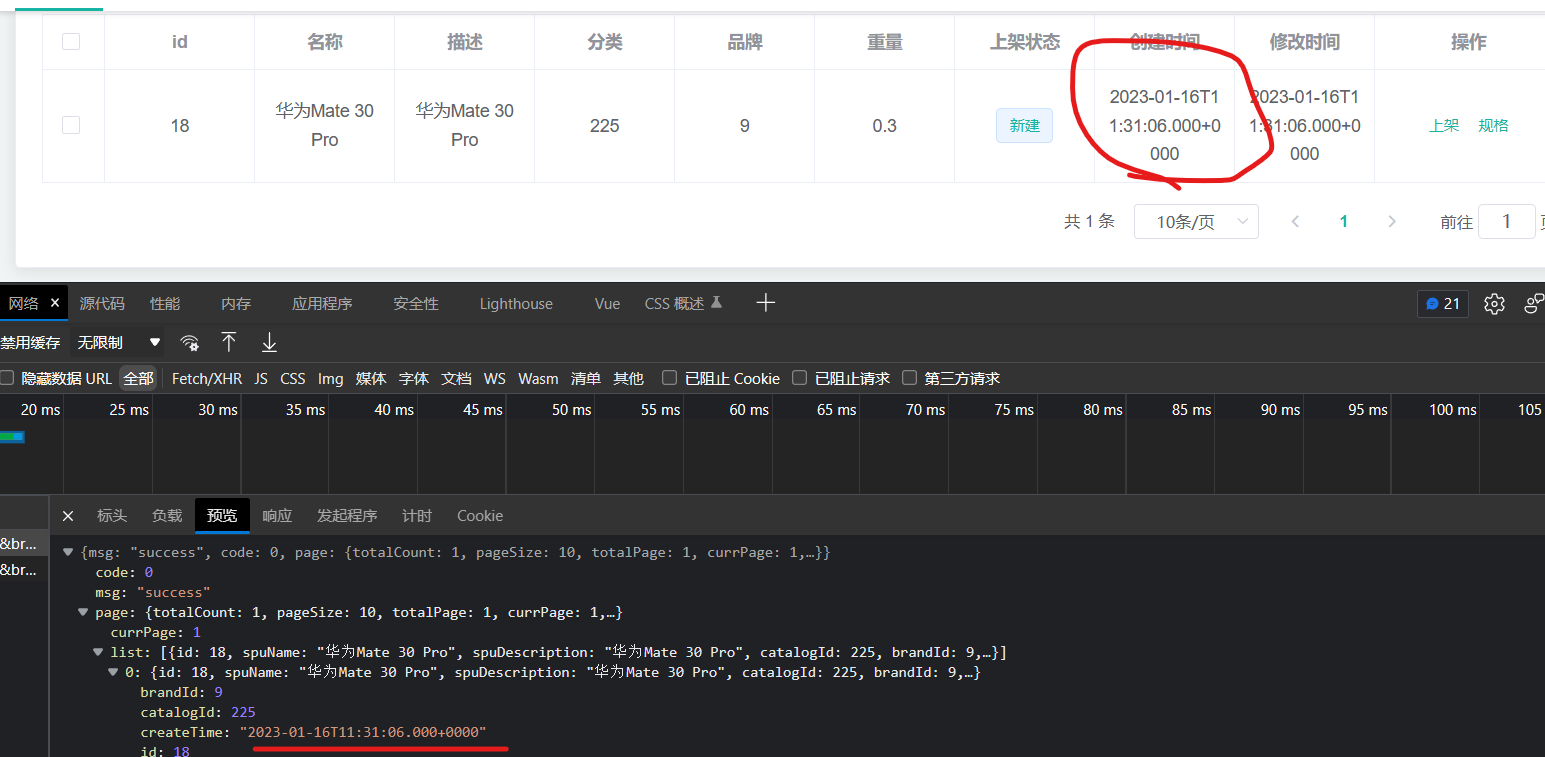Toggle the 禁用缓存 option
The height and width of the screenshot is (757, 1545).
pos(30,342)
